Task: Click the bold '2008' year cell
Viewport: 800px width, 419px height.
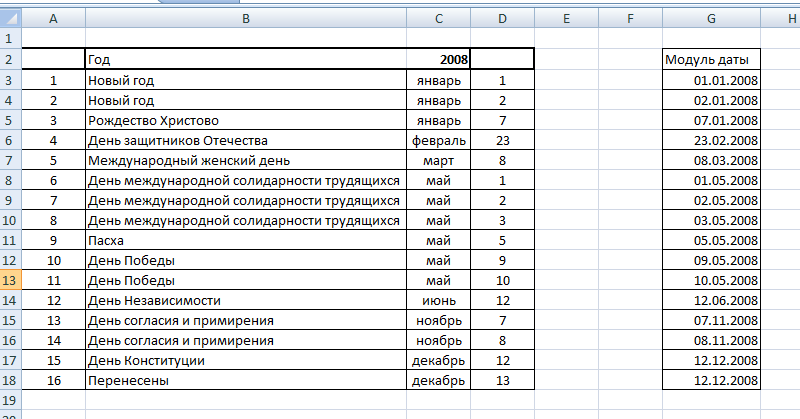Action: (x=439, y=59)
